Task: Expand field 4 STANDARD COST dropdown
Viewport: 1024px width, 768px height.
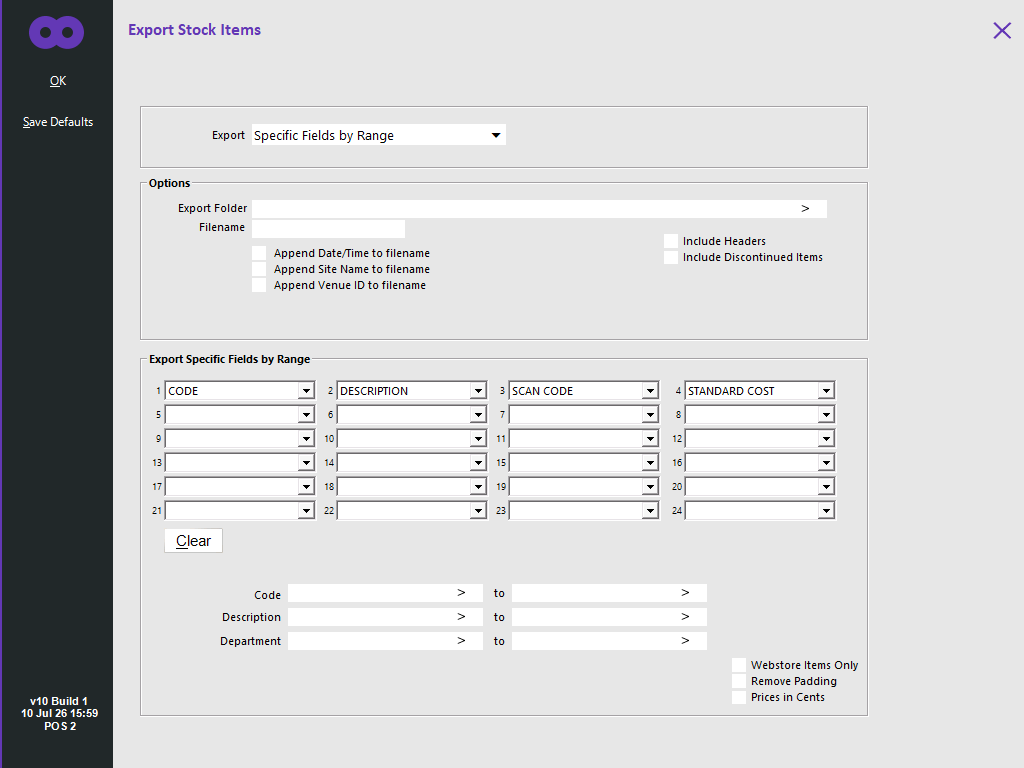Action: tap(826, 391)
